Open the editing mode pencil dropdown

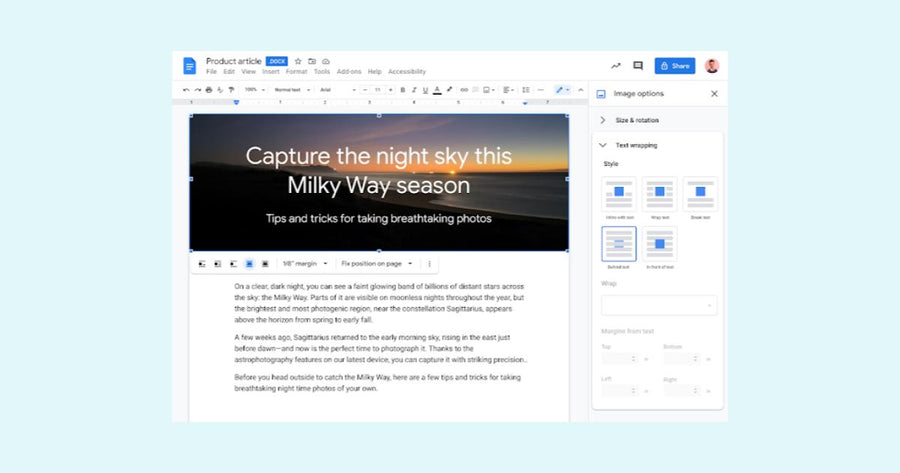click(x=562, y=90)
